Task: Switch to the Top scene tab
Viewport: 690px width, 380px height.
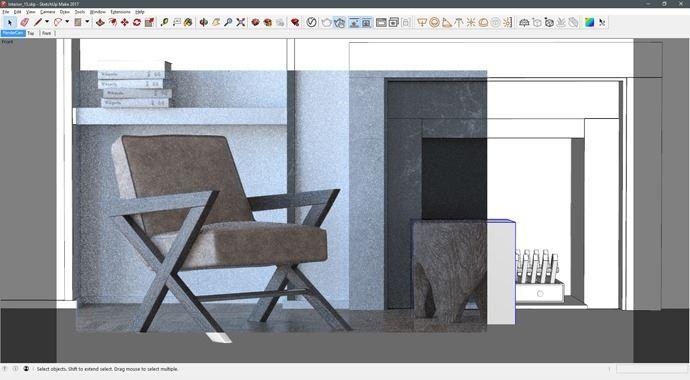Action: click(30, 33)
